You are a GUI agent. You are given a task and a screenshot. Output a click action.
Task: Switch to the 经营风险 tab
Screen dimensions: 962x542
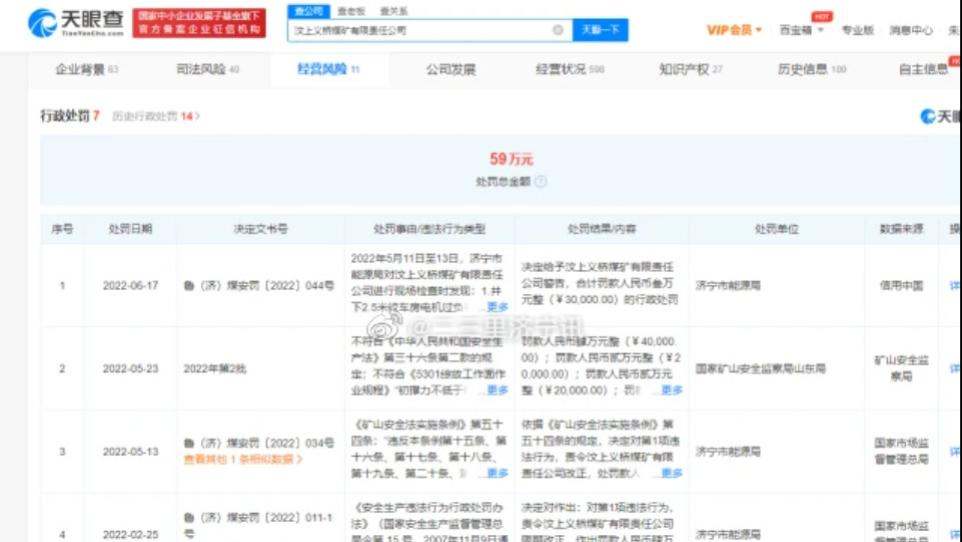coord(328,69)
